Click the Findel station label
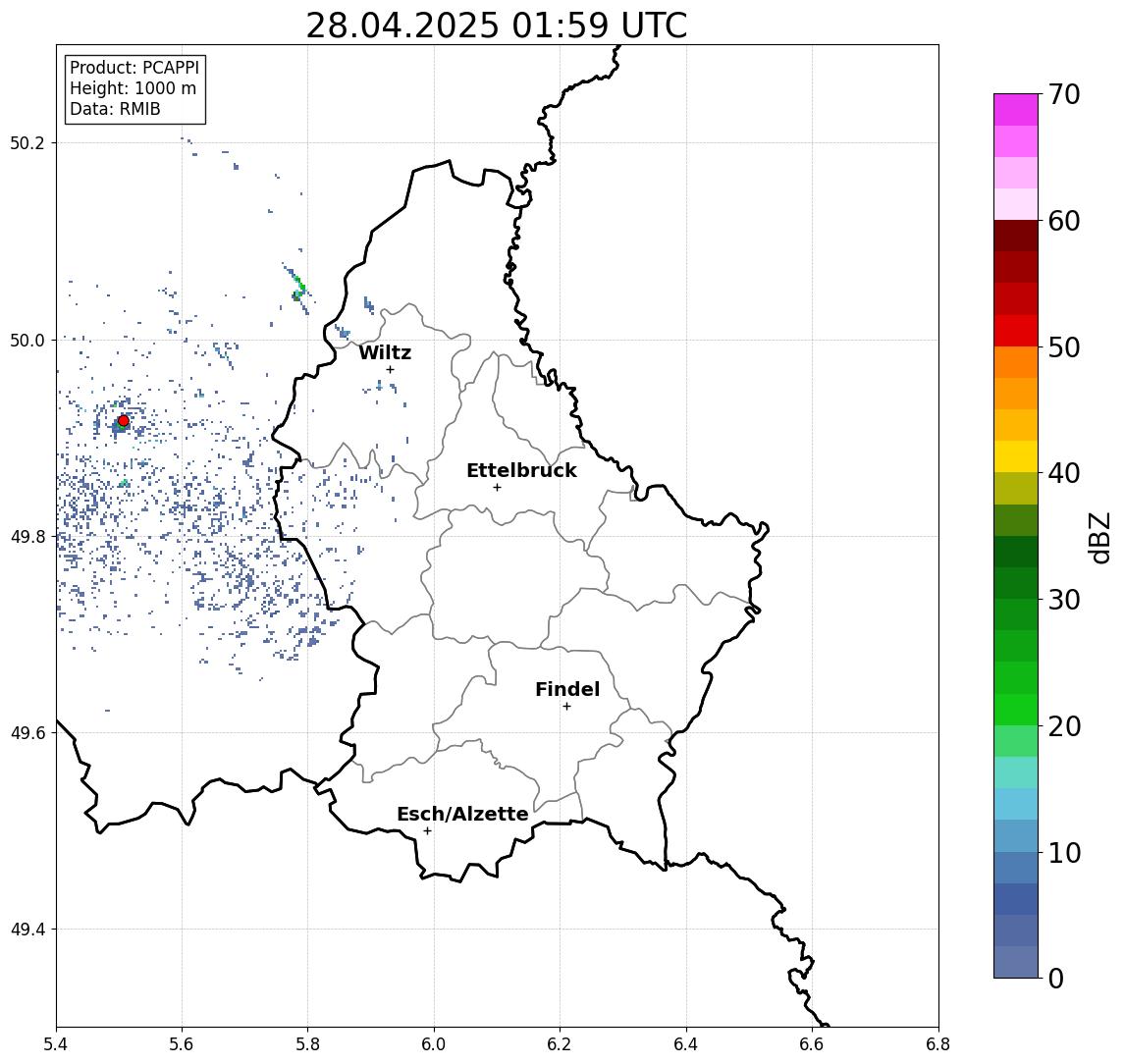The height and width of the screenshot is (1064, 1124). pyautogui.click(x=567, y=690)
